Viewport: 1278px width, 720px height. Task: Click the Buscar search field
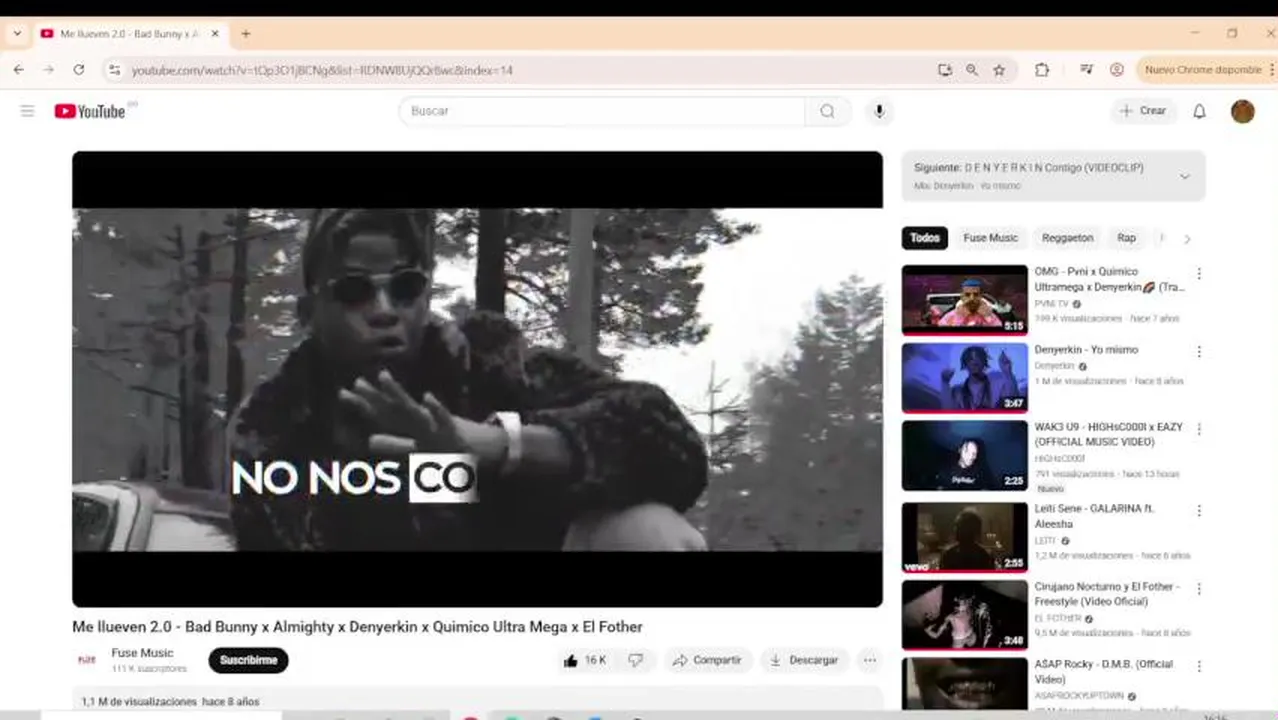(x=602, y=111)
